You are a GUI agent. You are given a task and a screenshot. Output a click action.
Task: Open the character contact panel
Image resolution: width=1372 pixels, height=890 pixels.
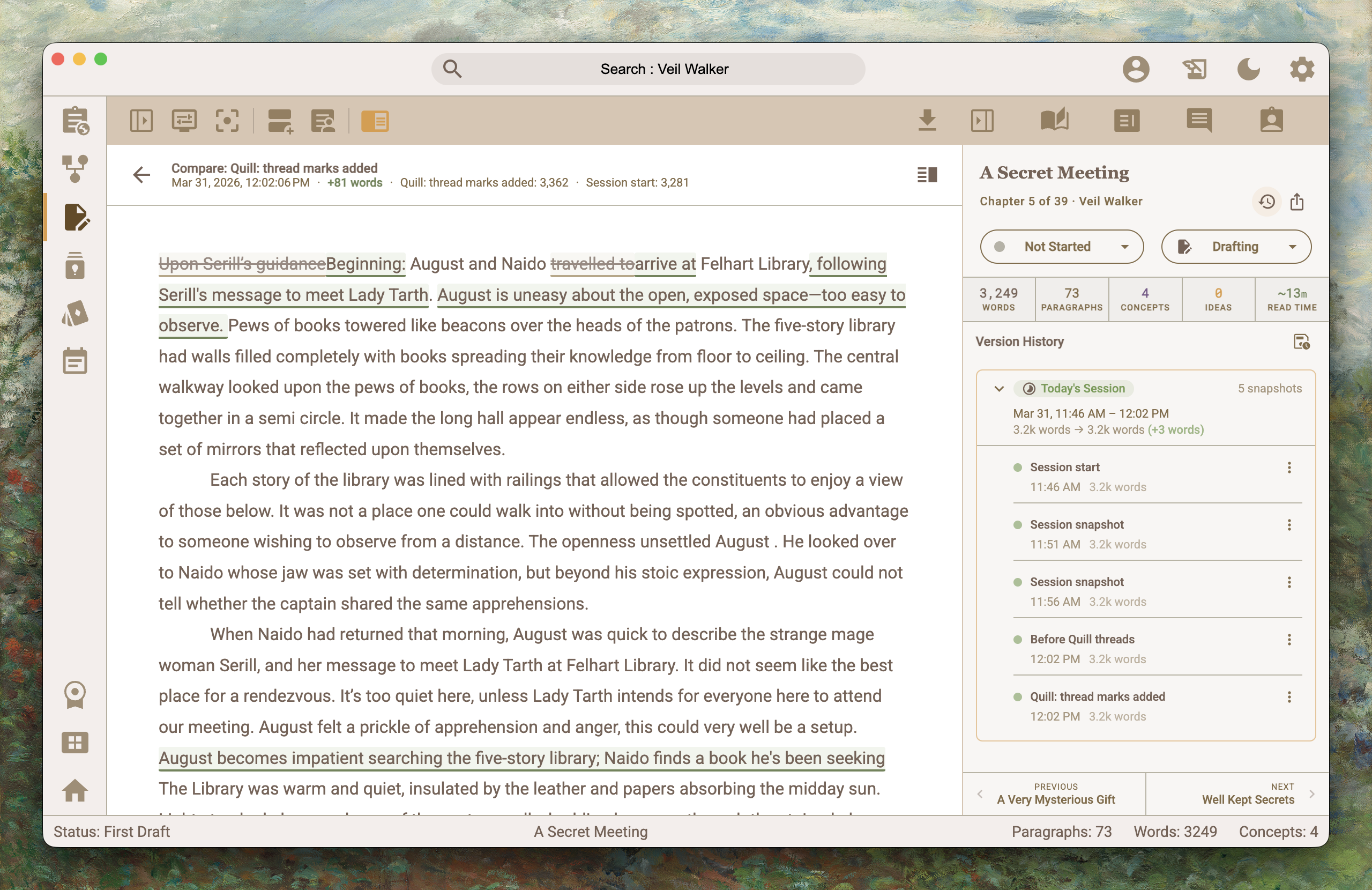point(1273,121)
